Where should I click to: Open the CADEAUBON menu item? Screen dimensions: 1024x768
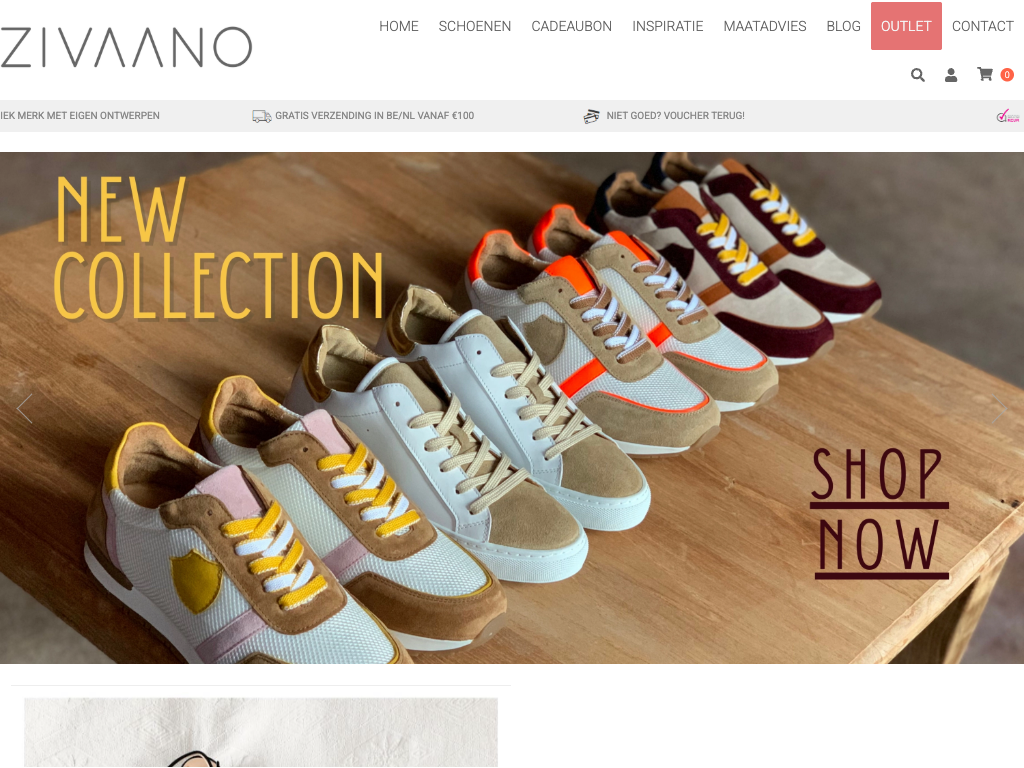[571, 26]
